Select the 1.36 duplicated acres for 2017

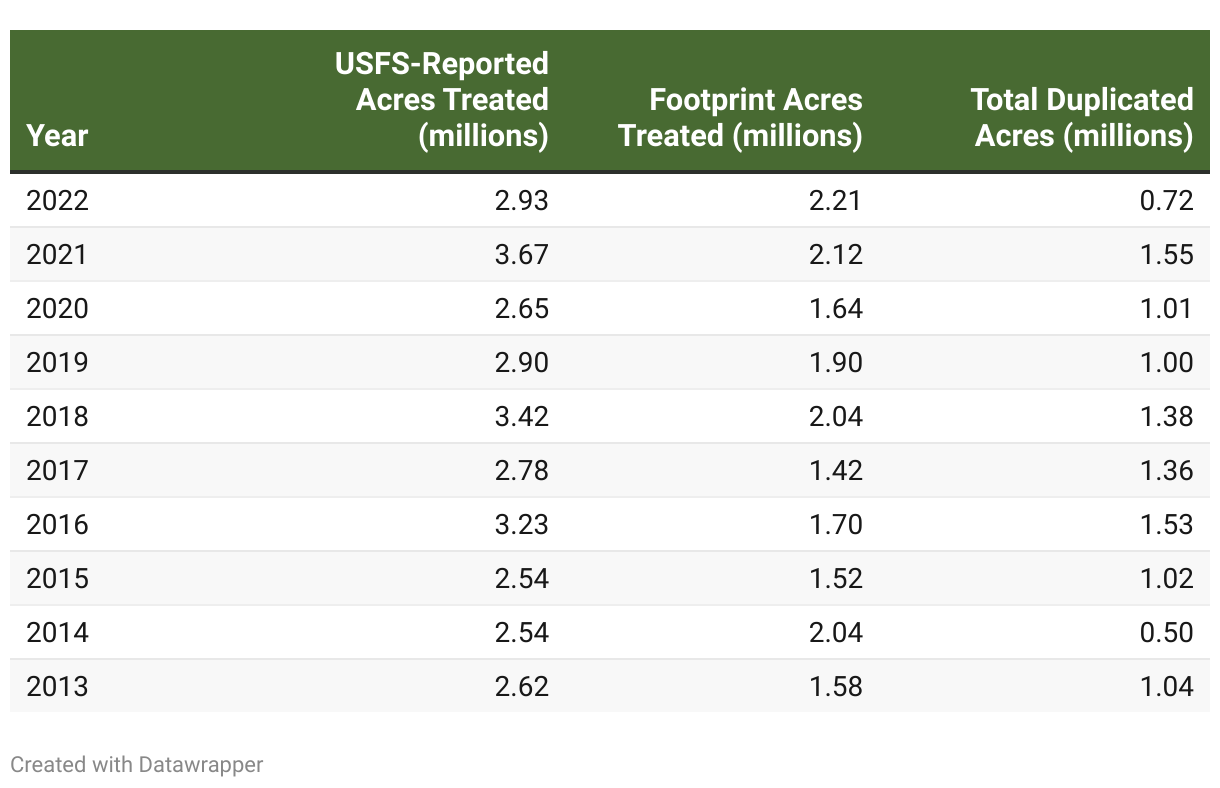coord(1166,471)
